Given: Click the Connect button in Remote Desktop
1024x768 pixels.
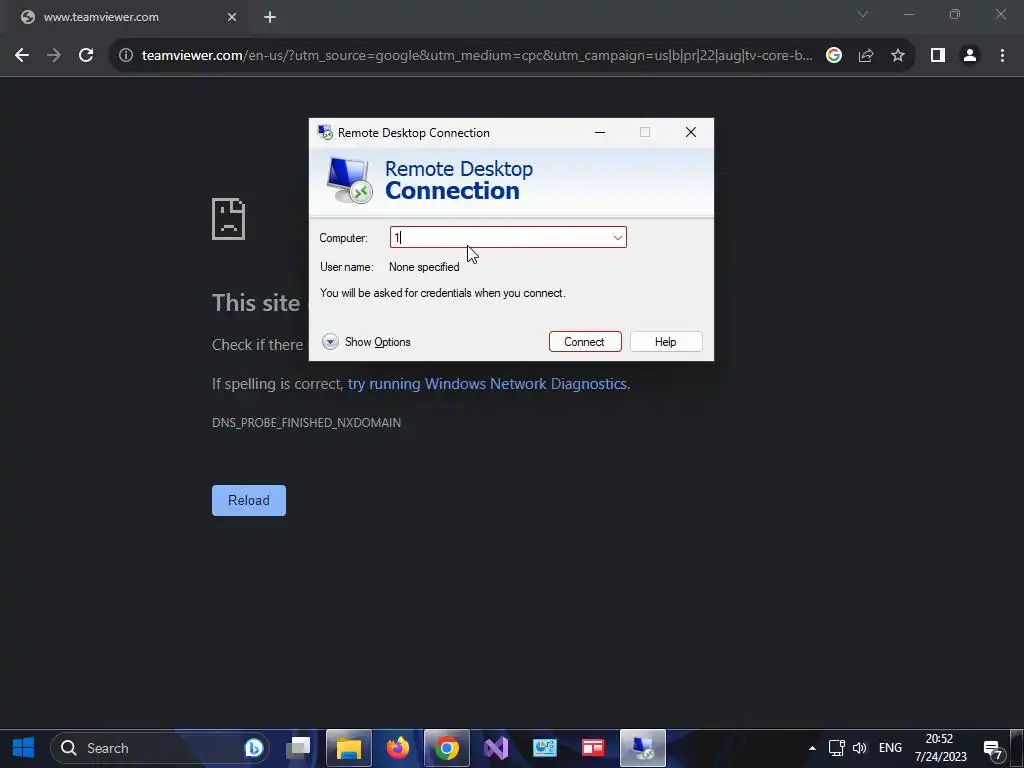Looking at the screenshot, I should [584, 342].
